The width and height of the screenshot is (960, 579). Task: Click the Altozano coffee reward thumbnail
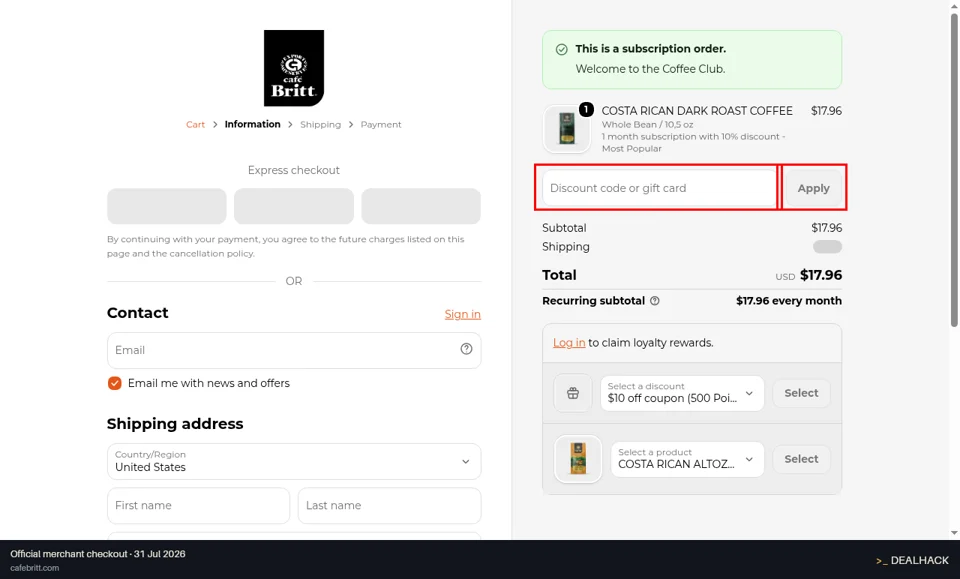click(578, 458)
